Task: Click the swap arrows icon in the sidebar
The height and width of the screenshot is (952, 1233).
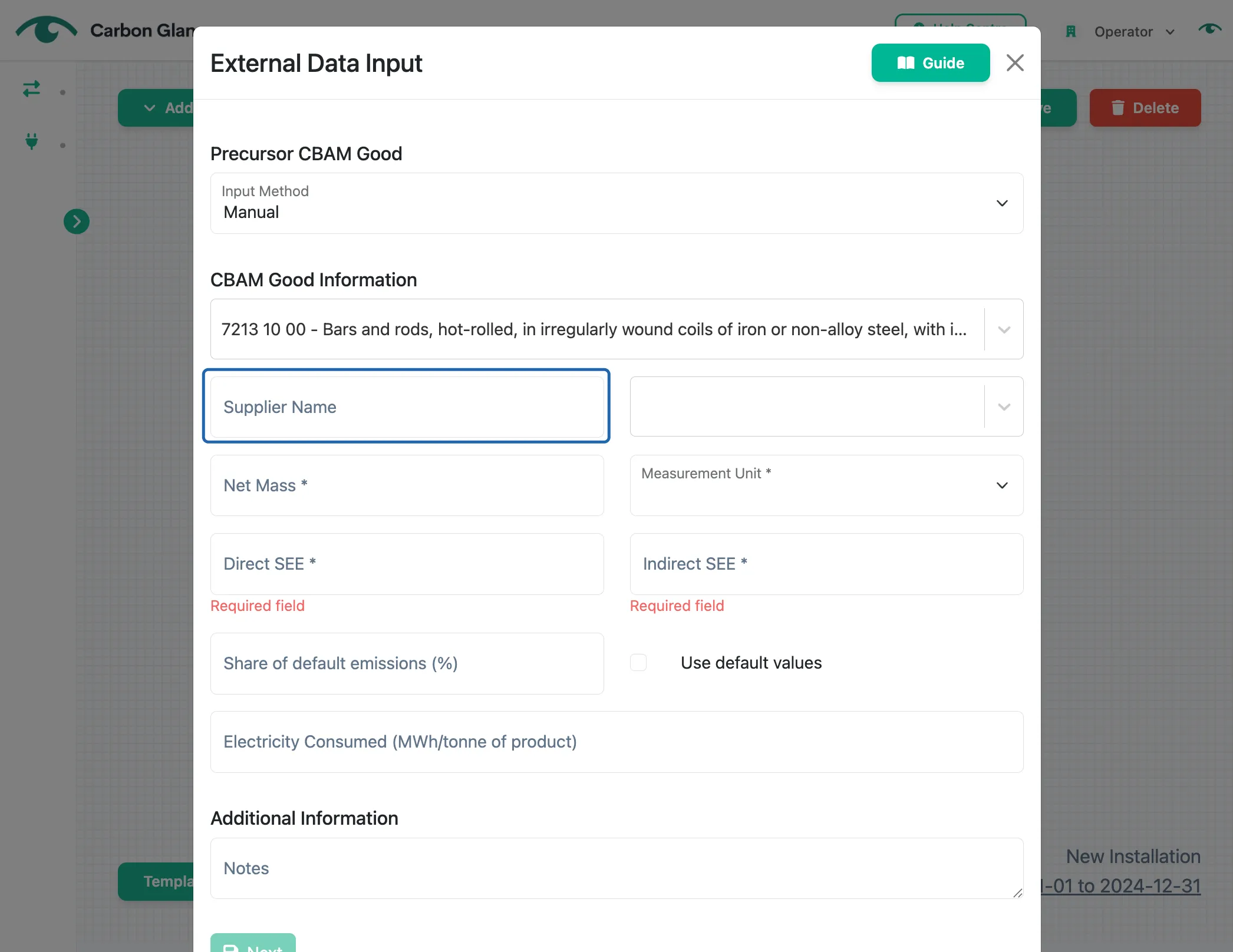Action: click(32, 89)
